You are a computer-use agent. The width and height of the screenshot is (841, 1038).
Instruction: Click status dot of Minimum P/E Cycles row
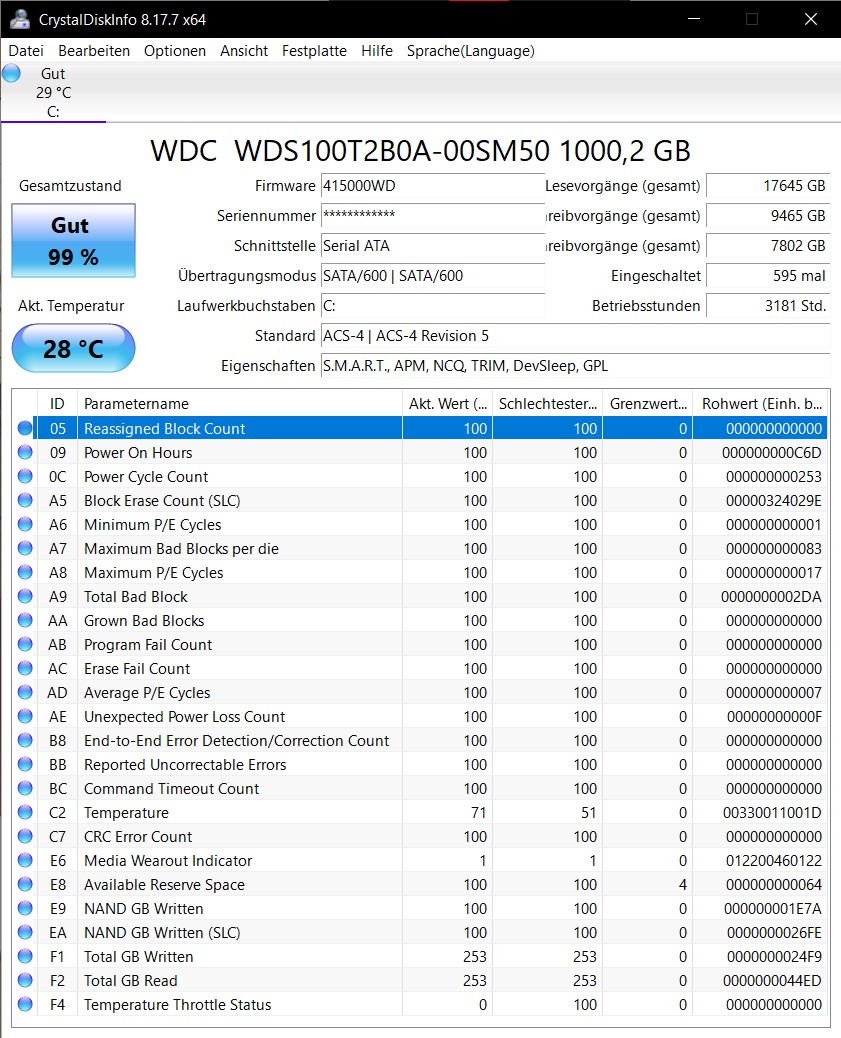[25, 524]
